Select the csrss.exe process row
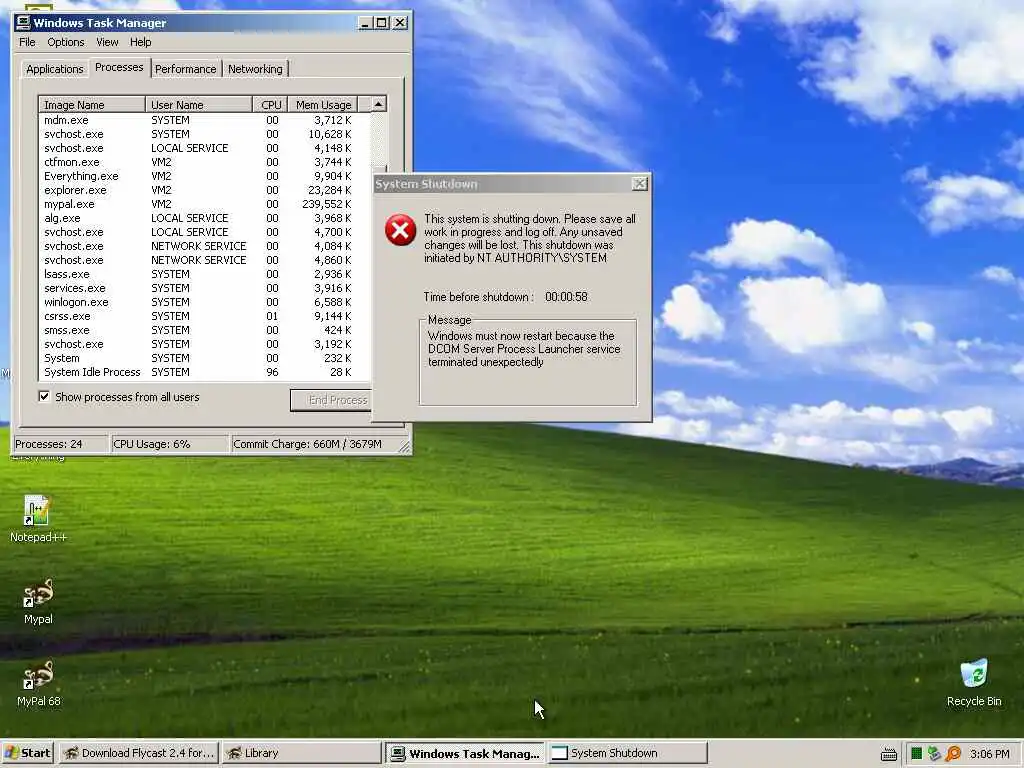 (x=204, y=316)
